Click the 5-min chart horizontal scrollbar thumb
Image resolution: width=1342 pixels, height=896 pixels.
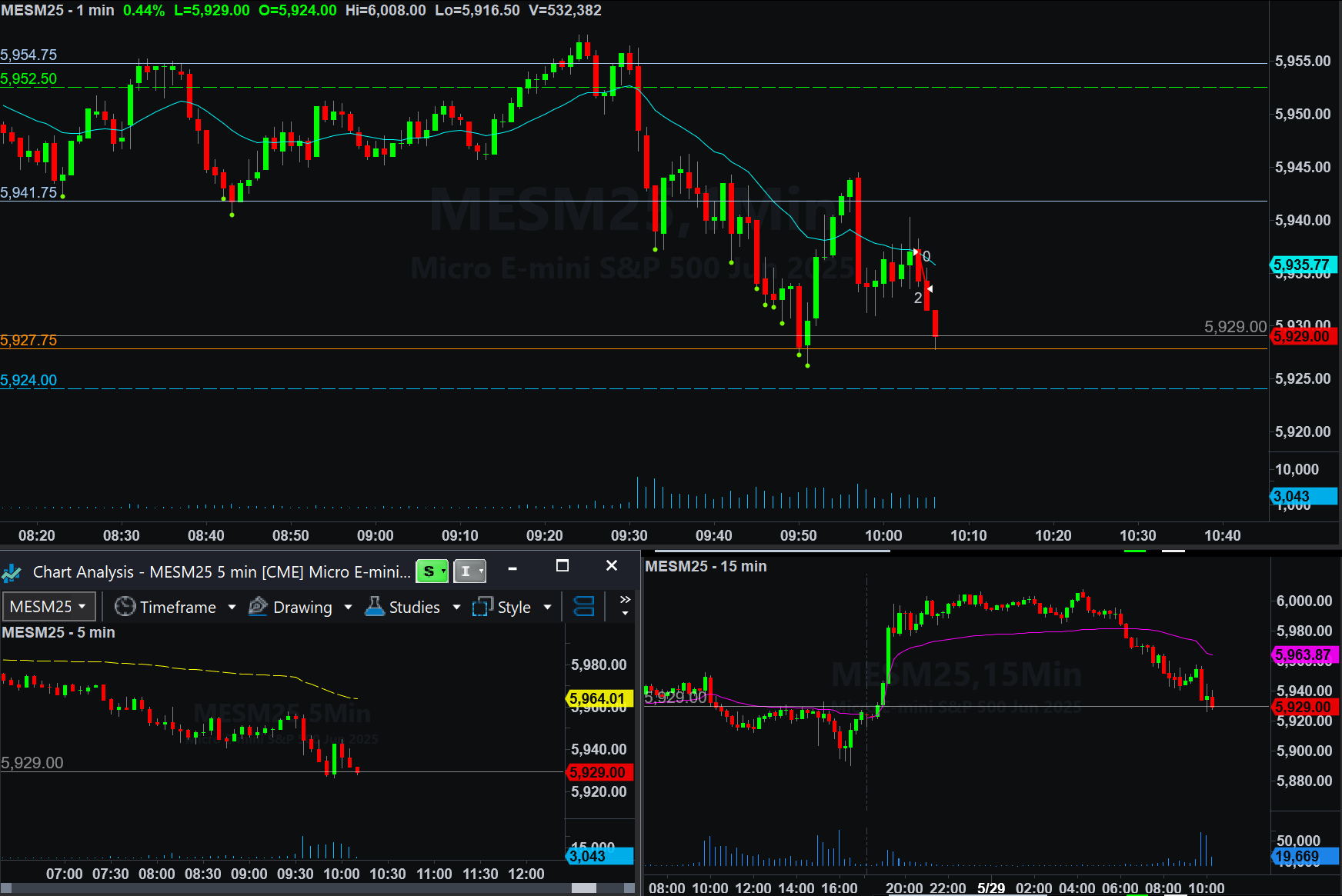(x=584, y=888)
